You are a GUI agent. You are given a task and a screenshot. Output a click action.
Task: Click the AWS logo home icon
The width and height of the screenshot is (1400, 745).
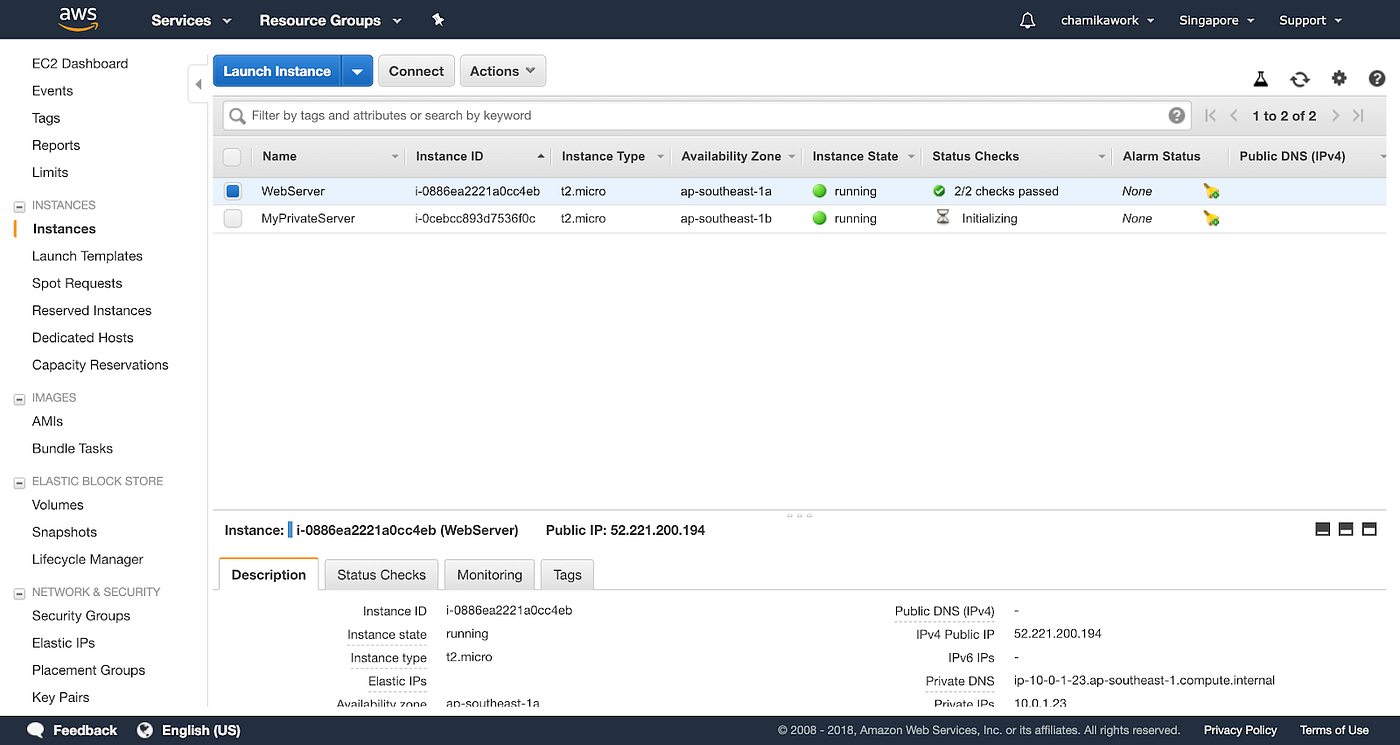click(x=77, y=19)
